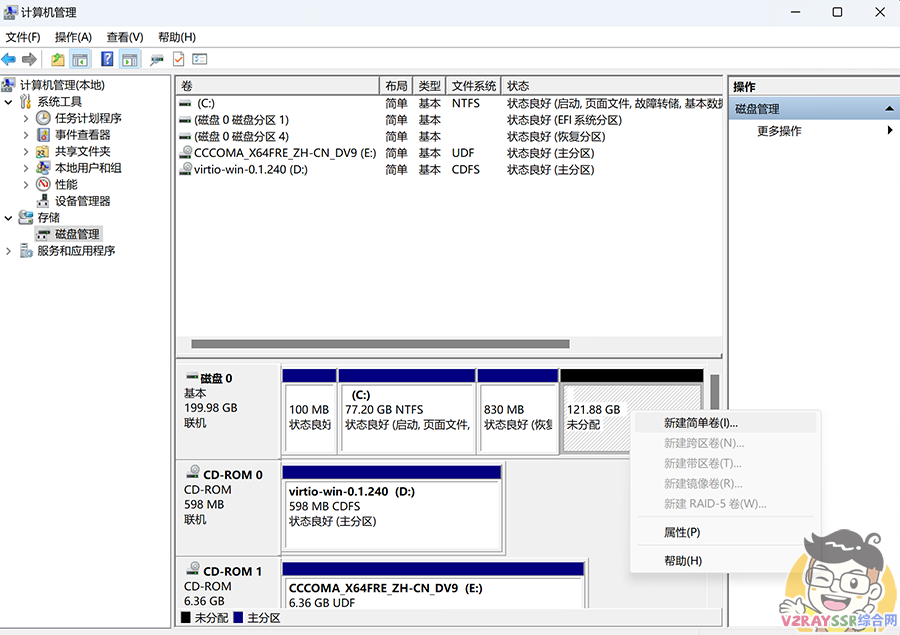Viewport: 900px width, 635px height.
Task: Expand the 更多操作 submenu arrow
Action: click(888, 130)
